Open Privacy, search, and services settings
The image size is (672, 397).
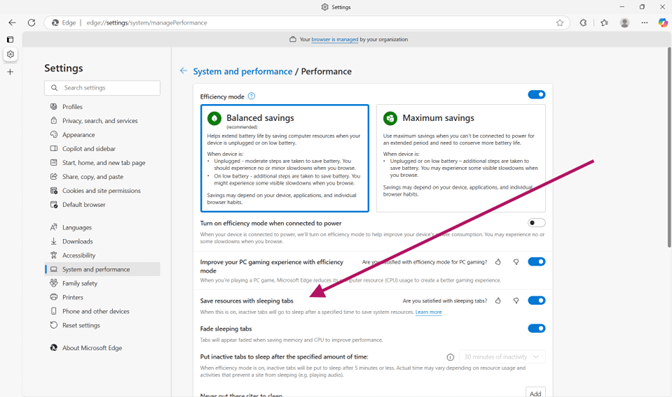[x=102, y=121]
